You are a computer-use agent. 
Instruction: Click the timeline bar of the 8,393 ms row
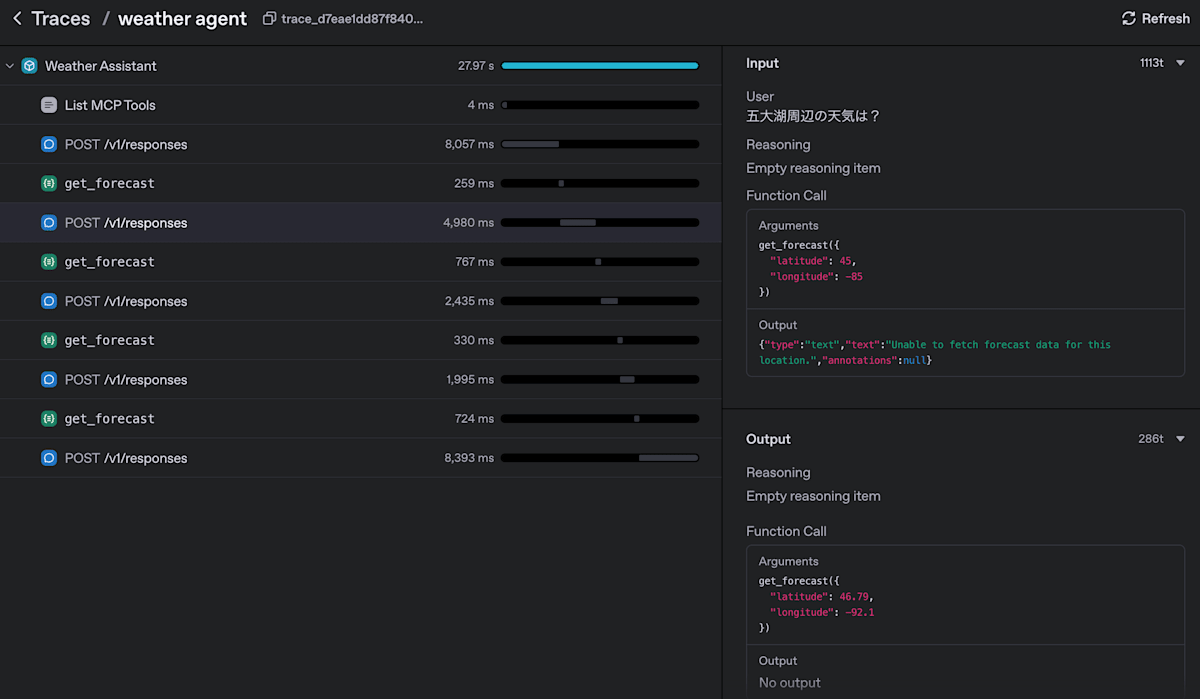(x=600, y=458)
